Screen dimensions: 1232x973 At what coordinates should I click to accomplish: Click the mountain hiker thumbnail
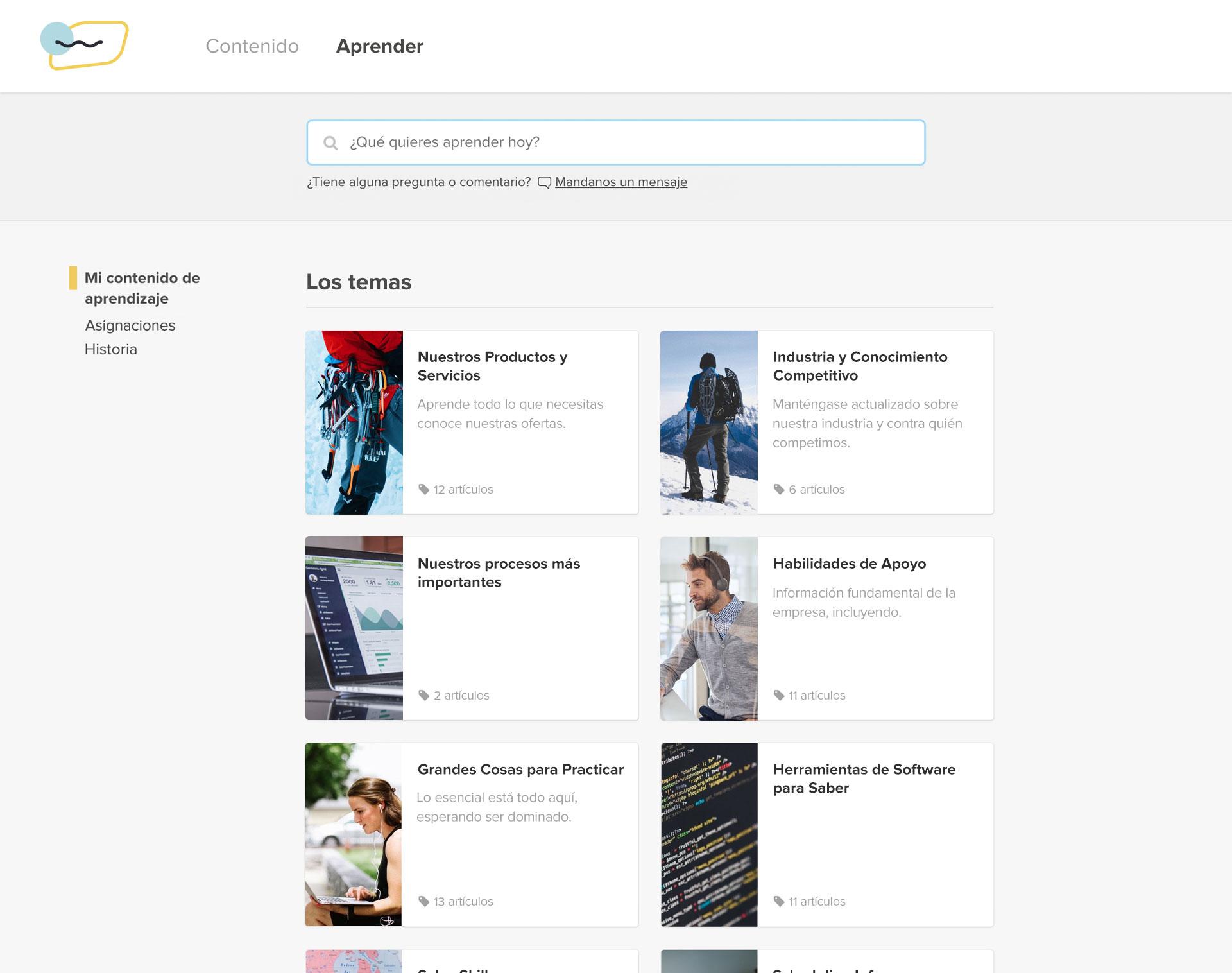coord(709,422)
